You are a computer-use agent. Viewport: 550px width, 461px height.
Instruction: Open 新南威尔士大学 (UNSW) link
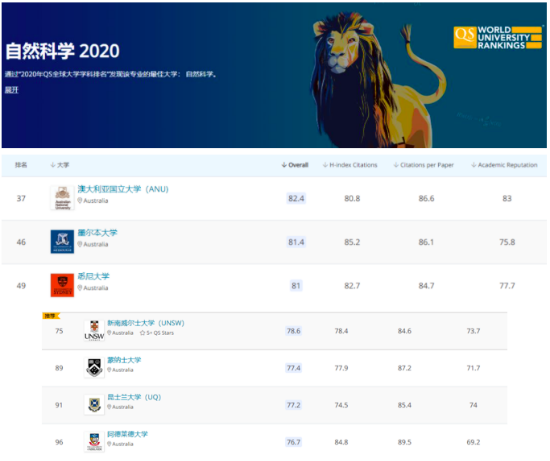(x=146, y=323)
